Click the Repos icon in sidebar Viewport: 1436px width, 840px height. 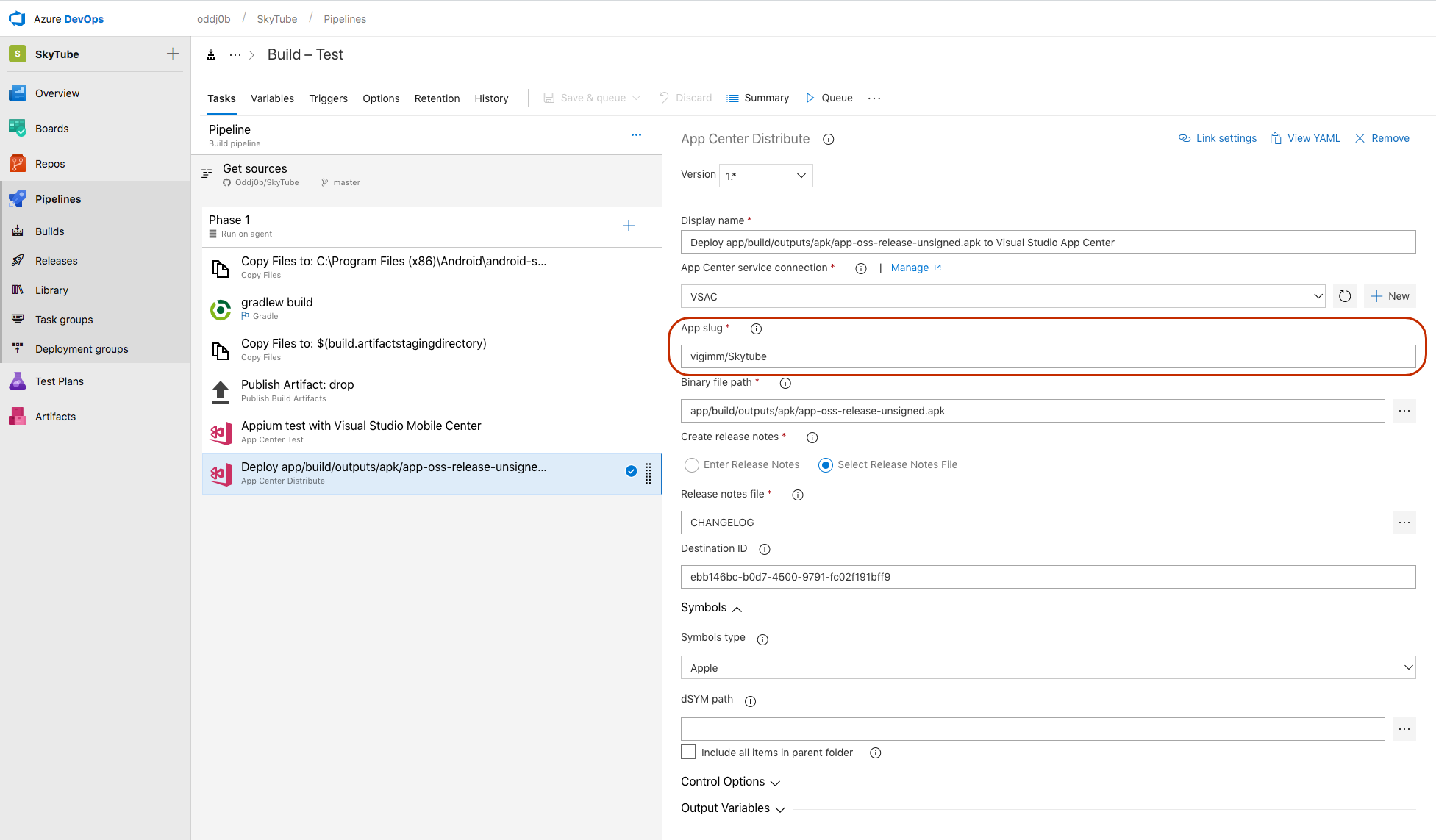coord(16,163)
